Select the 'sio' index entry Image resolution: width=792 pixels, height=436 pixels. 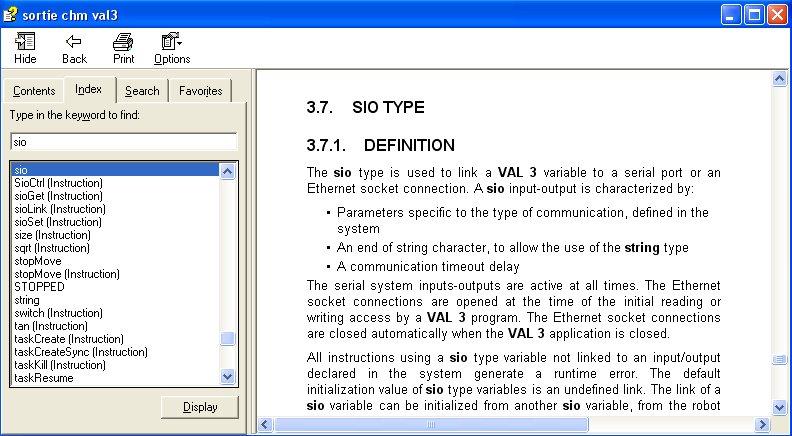[115, 170]
